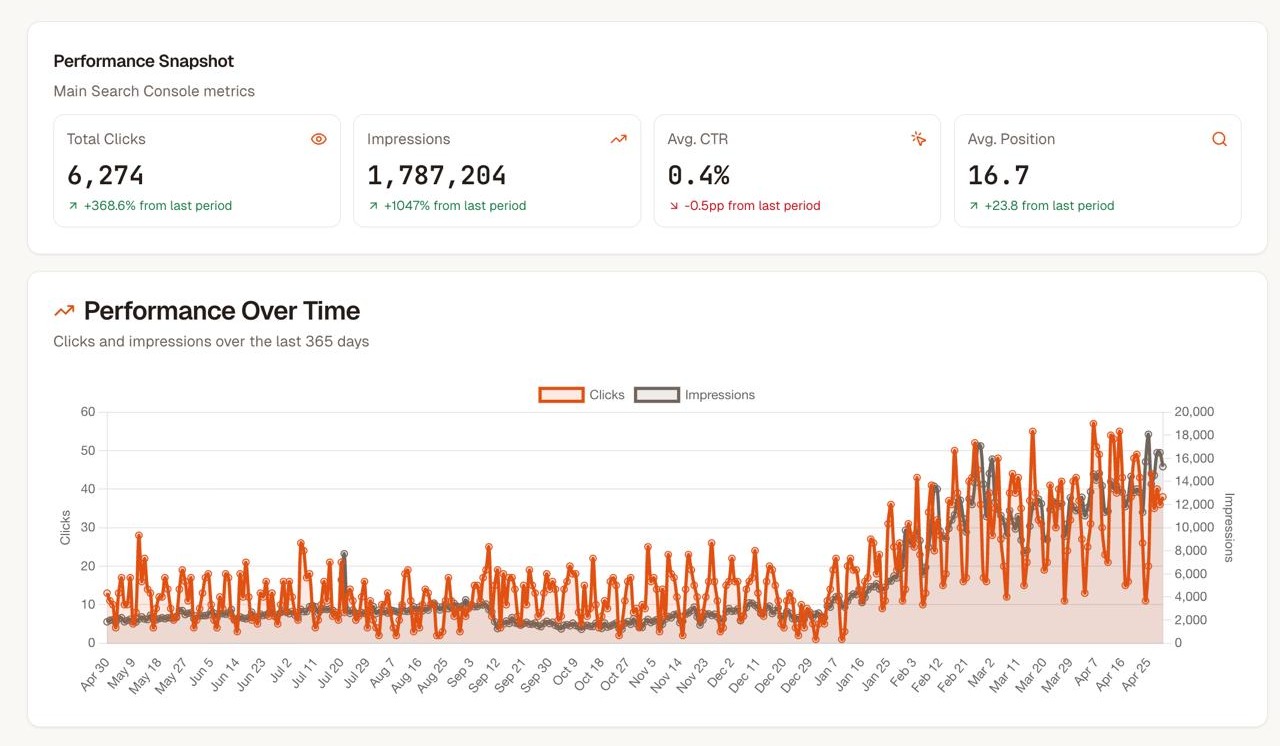Click the zero-clicks data point near Jan 7
Viewport: 1280px width, 746px height.
(843, 638)
